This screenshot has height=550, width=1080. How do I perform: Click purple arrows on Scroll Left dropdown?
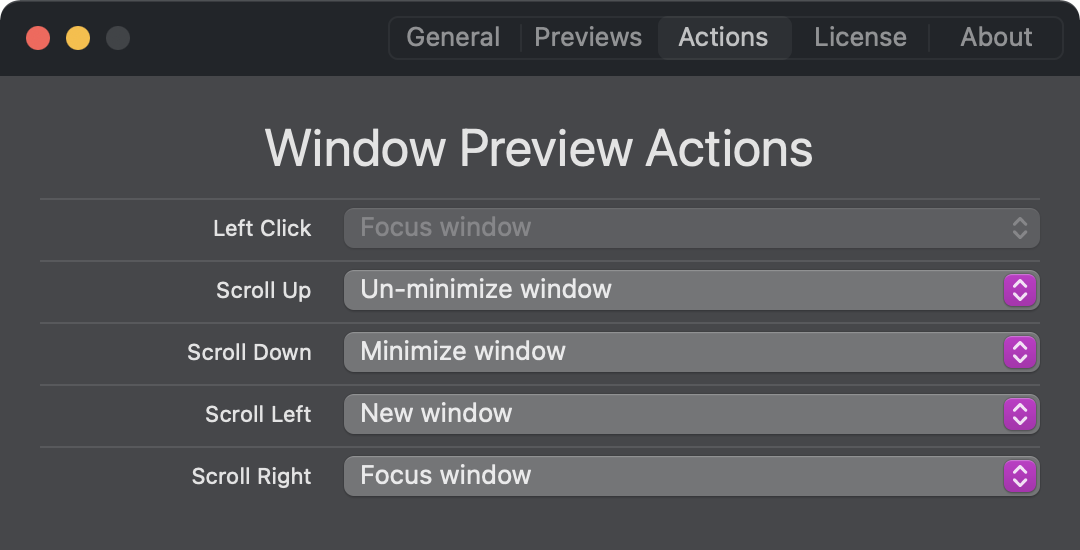(1019, 414)
